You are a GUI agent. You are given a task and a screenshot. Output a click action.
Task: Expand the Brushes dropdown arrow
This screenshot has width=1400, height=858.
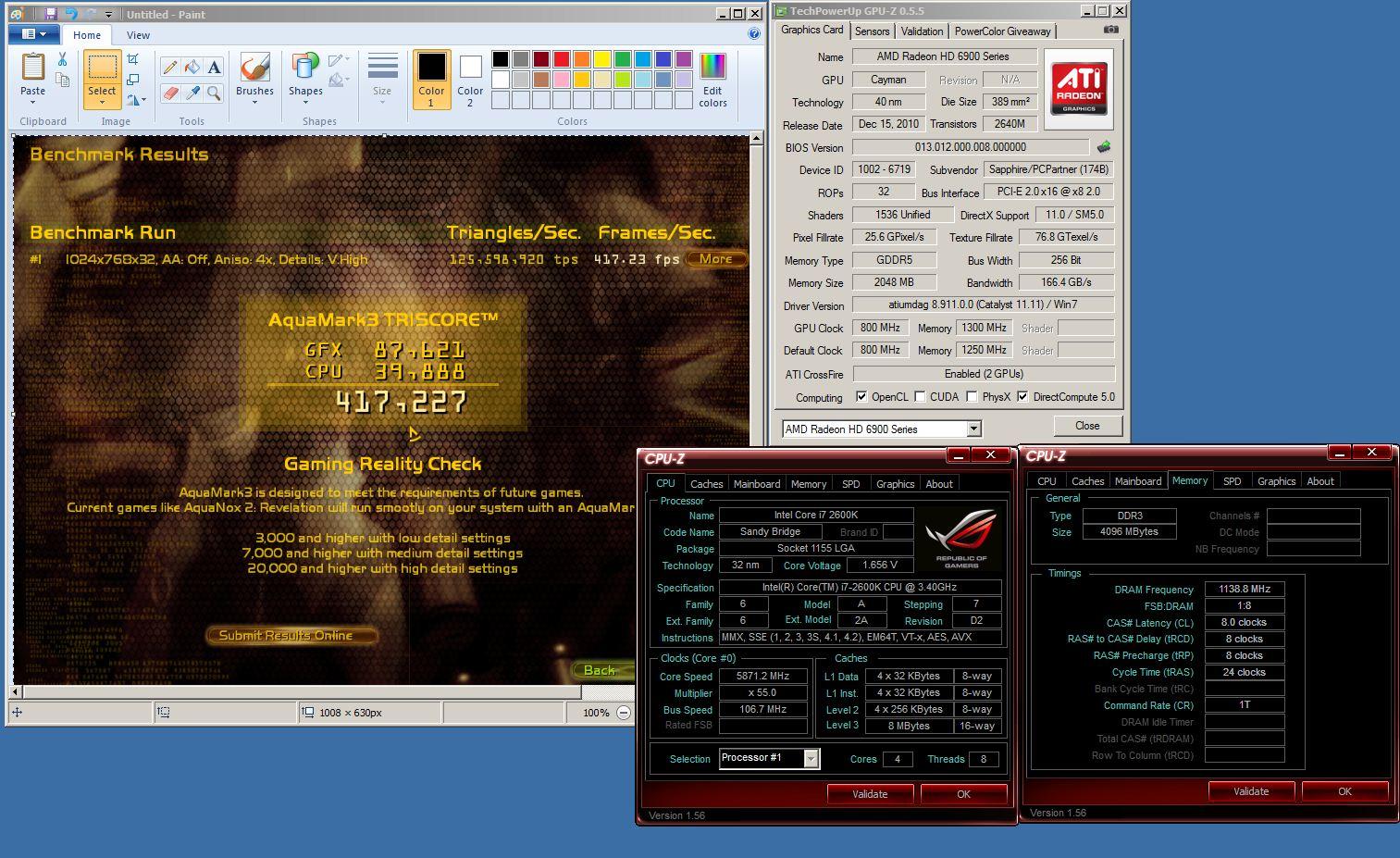click(254, 103)
